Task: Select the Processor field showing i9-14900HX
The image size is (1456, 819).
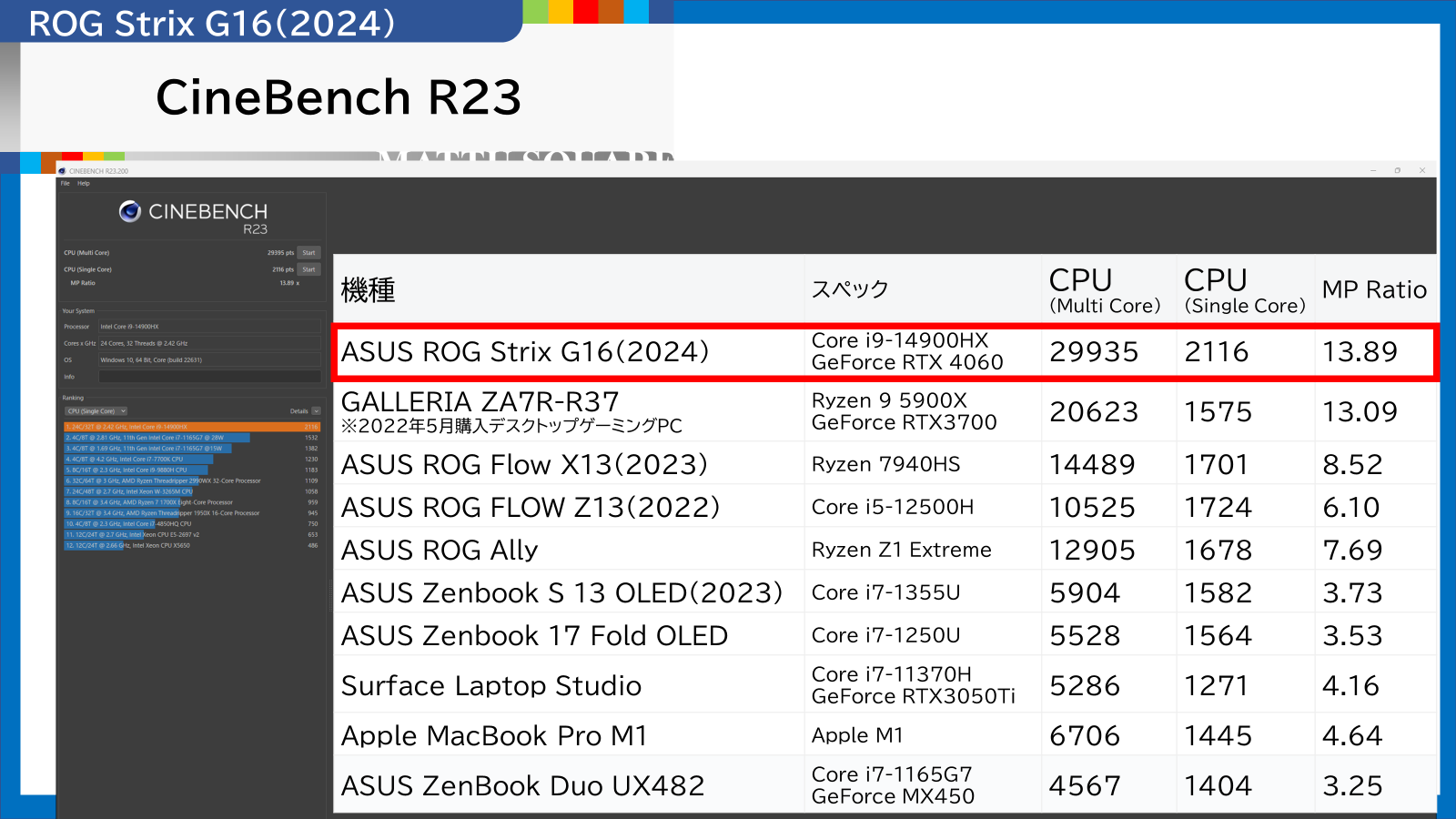Action: click(209, 327)
